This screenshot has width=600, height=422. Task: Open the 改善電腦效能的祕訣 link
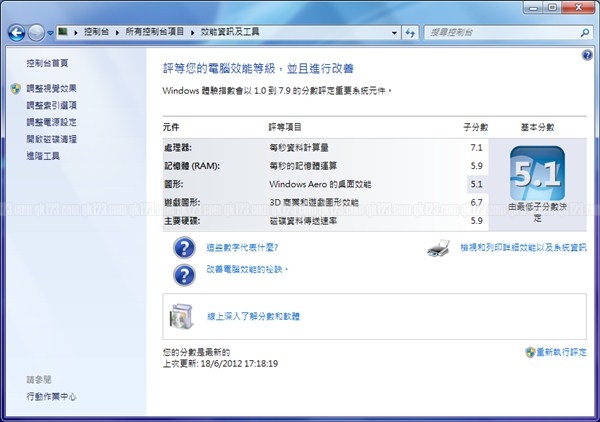[x=247, y=269]
